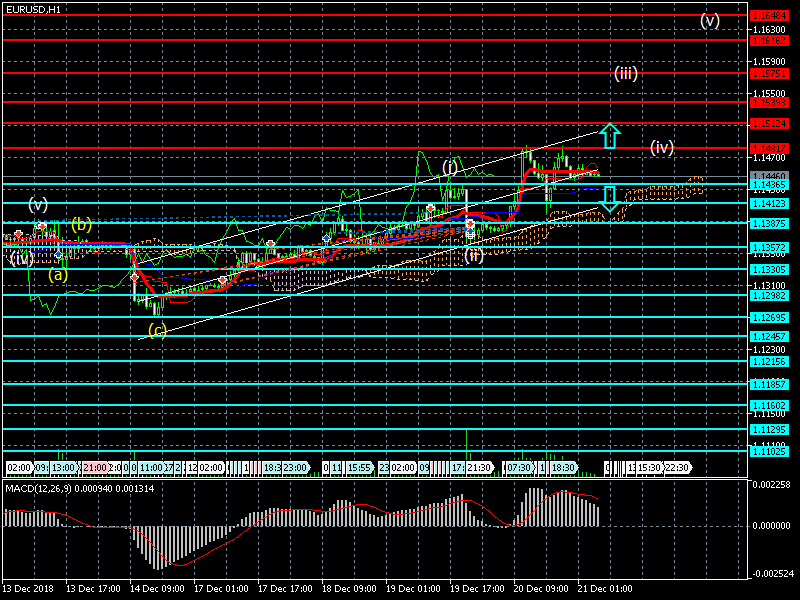Select the white (i) wave label
Image resolution: width=800 pixels, height=600 pixels.
pyautogui.click(x=450, y=166)
